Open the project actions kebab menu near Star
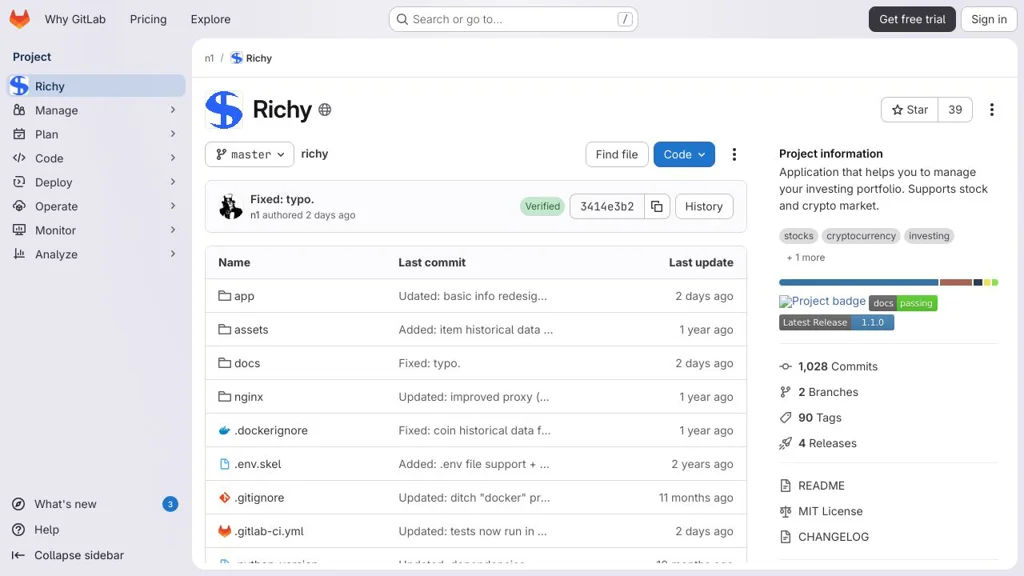The height and width of the screenshot is (576, 1024). click(x=991, y=110)
